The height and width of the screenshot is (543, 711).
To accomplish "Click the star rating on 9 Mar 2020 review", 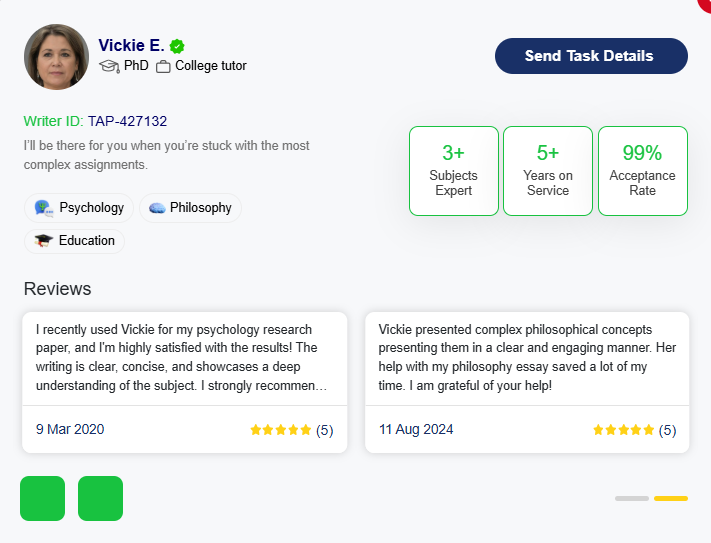I will coord(281,430).
